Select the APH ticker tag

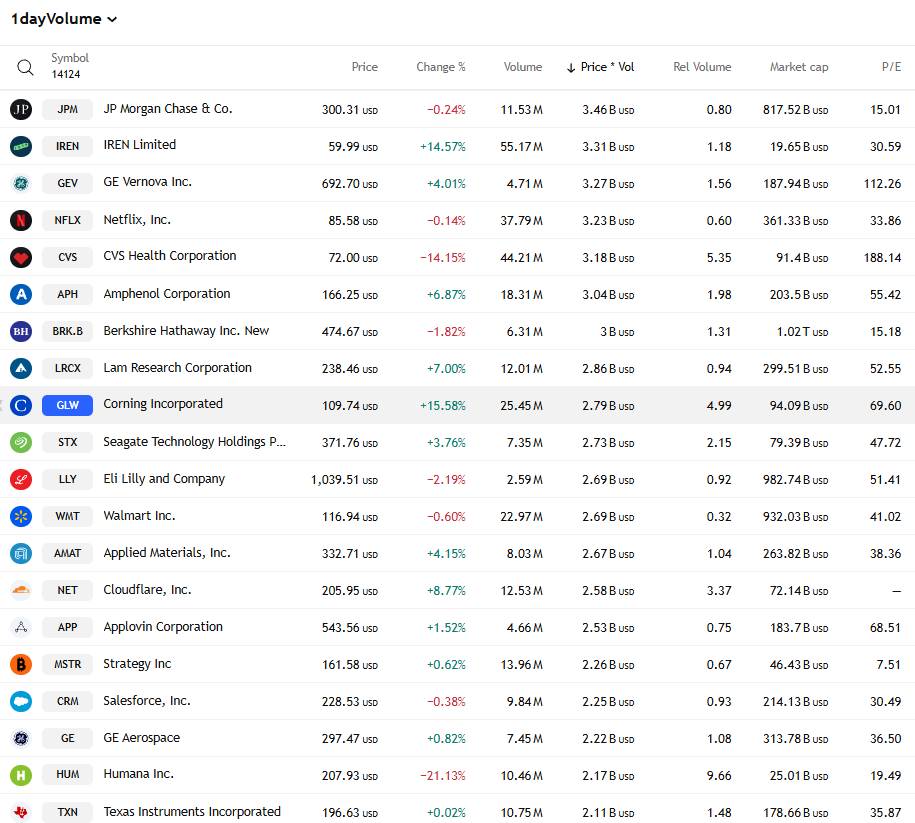(x=68, y=294)
